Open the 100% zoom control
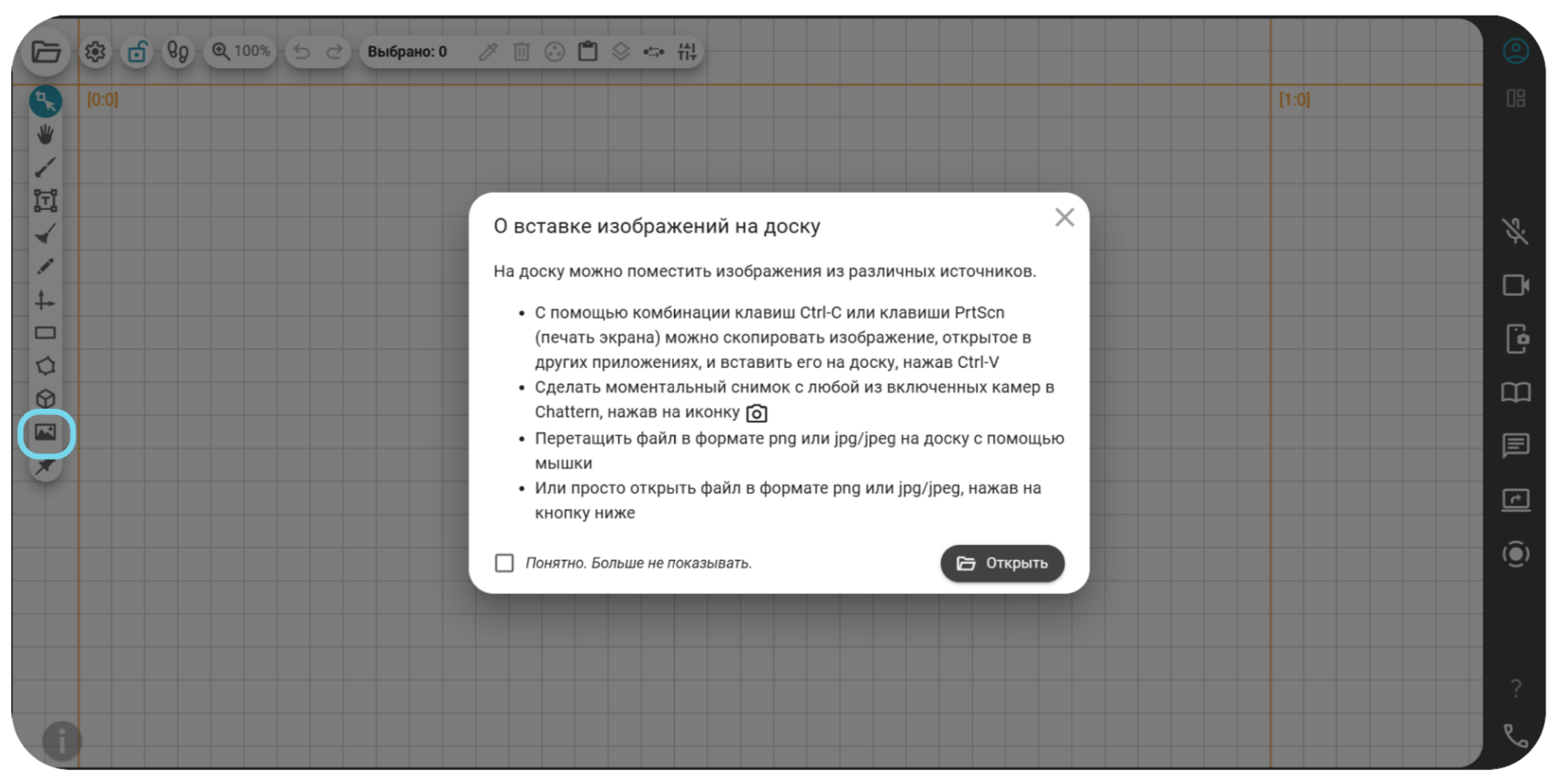Viewport: 1562px width, 784px height. coord(241,51)
